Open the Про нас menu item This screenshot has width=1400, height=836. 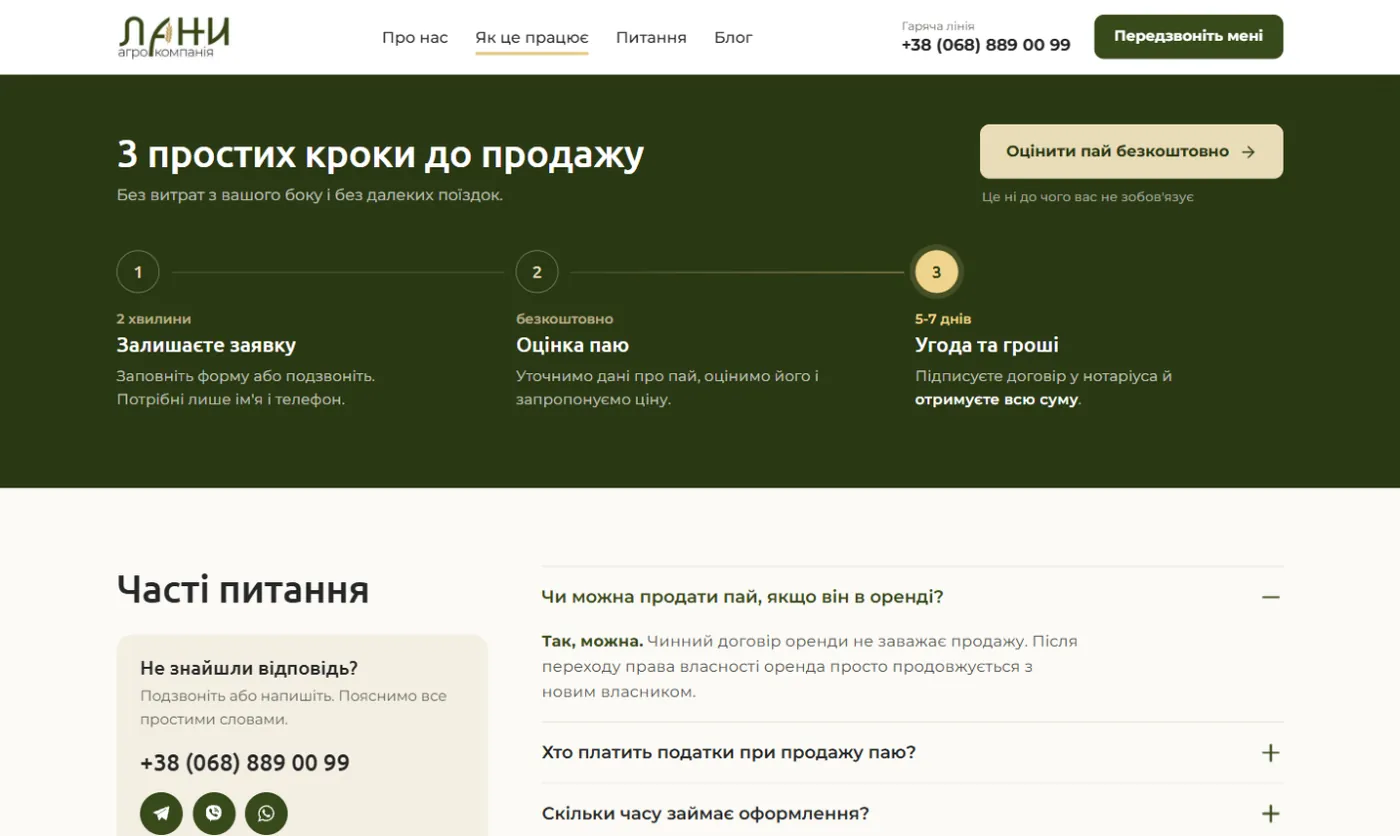pyautogui.click(x=415, y=38)
